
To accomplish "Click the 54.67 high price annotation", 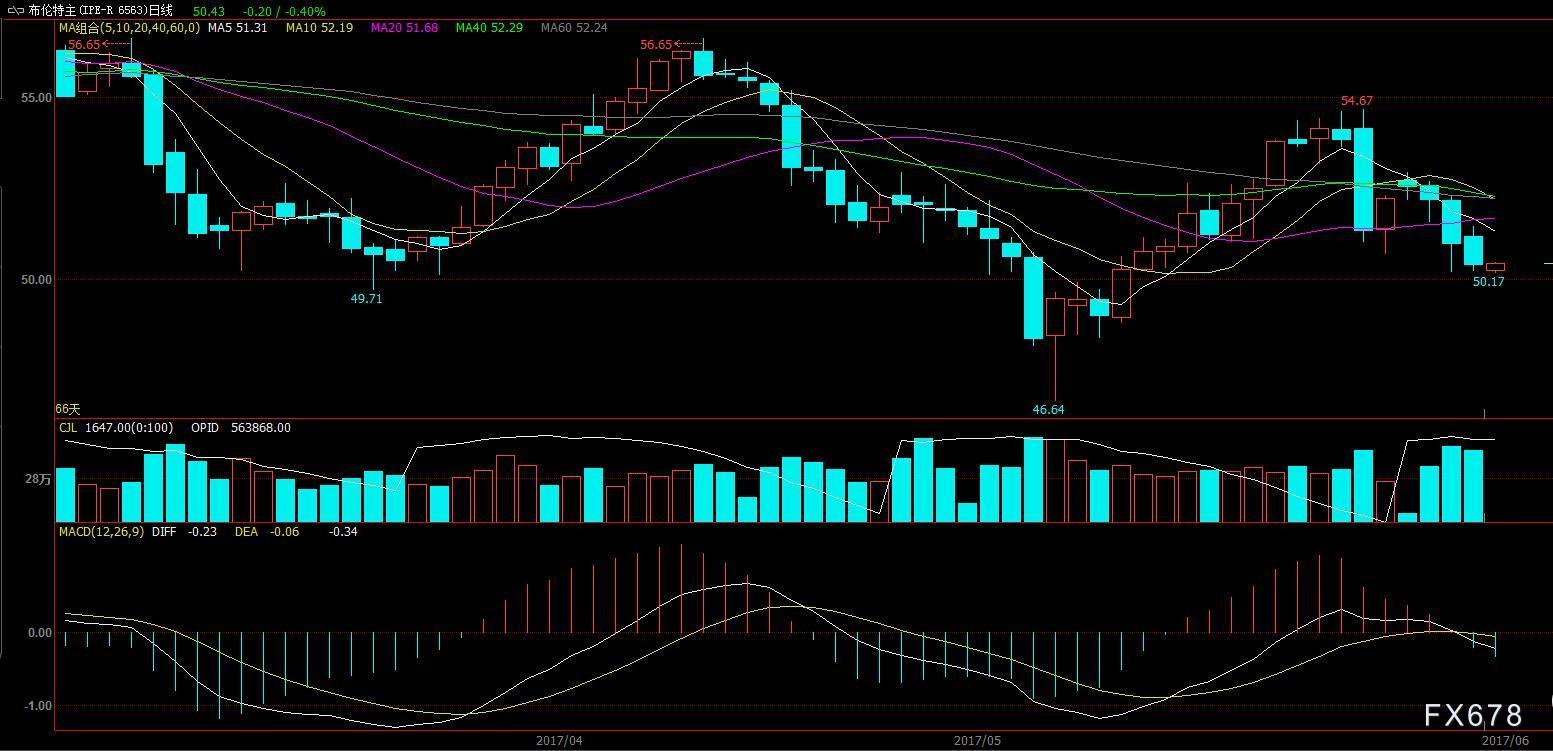I will (1356, 101).
